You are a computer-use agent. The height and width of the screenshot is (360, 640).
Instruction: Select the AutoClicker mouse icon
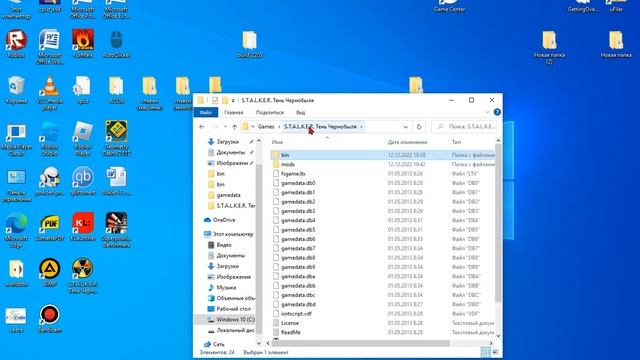point(116,43)
